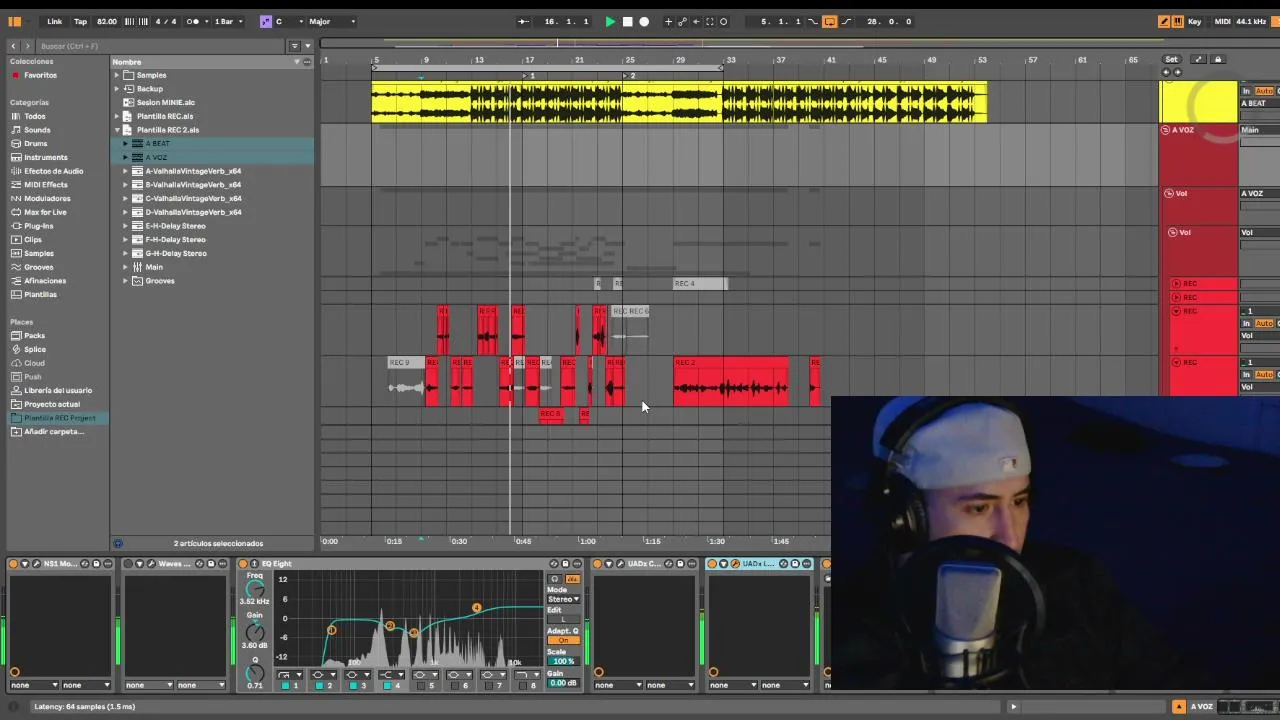Click the re-enable automation button
Image resolution: width=1280 pixels, height=720 pixels.
696,21
